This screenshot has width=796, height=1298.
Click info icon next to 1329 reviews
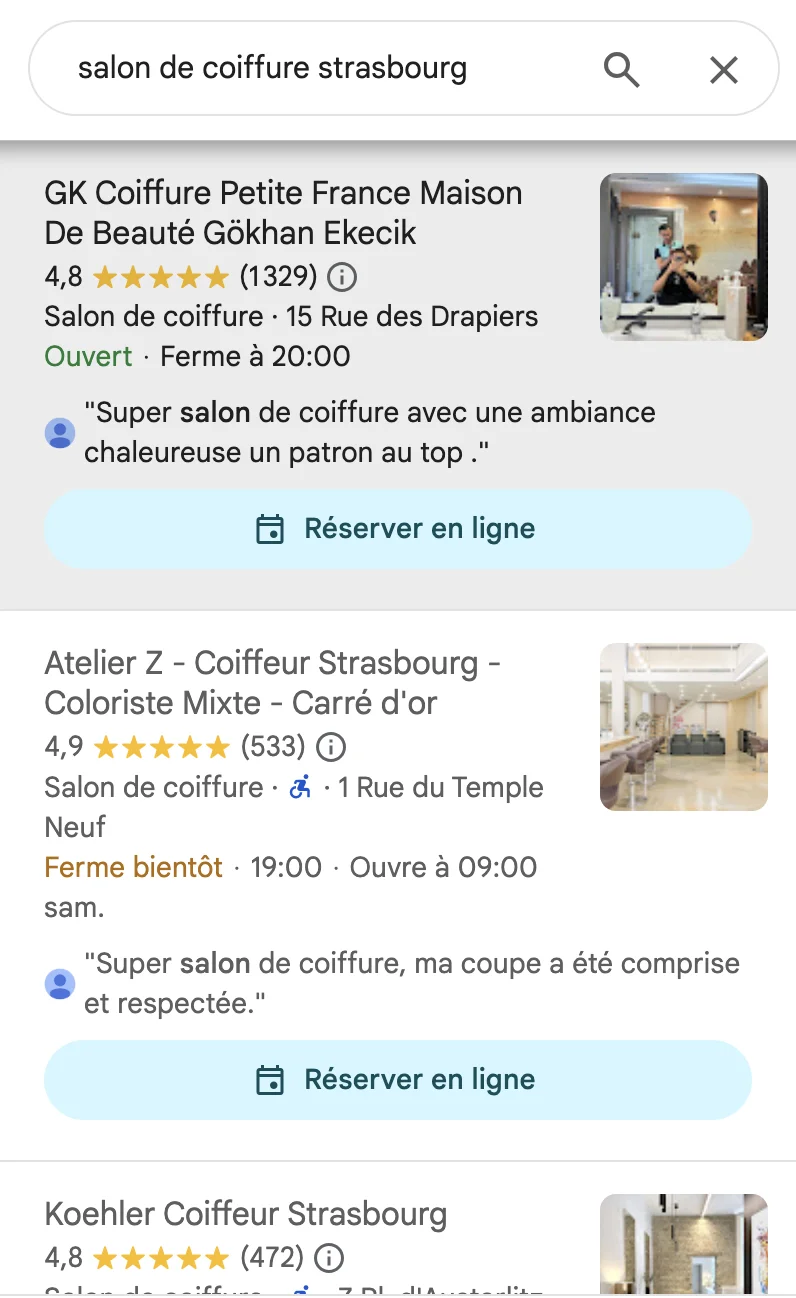(x=343, y=276)
